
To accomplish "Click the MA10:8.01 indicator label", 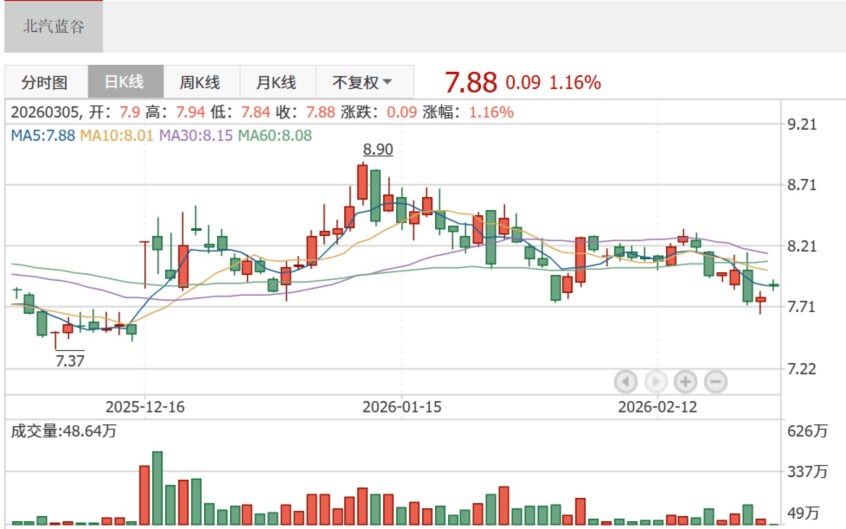I will pos(117,135).
